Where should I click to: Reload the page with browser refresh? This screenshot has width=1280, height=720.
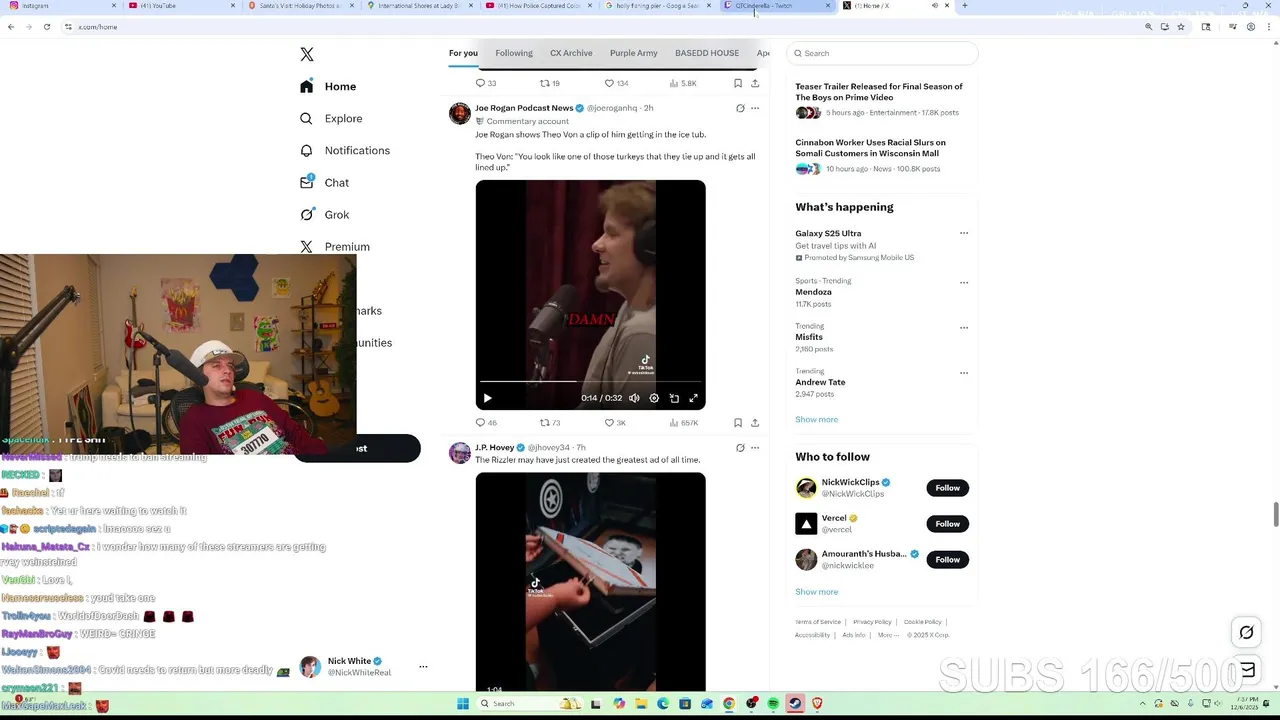47,27
